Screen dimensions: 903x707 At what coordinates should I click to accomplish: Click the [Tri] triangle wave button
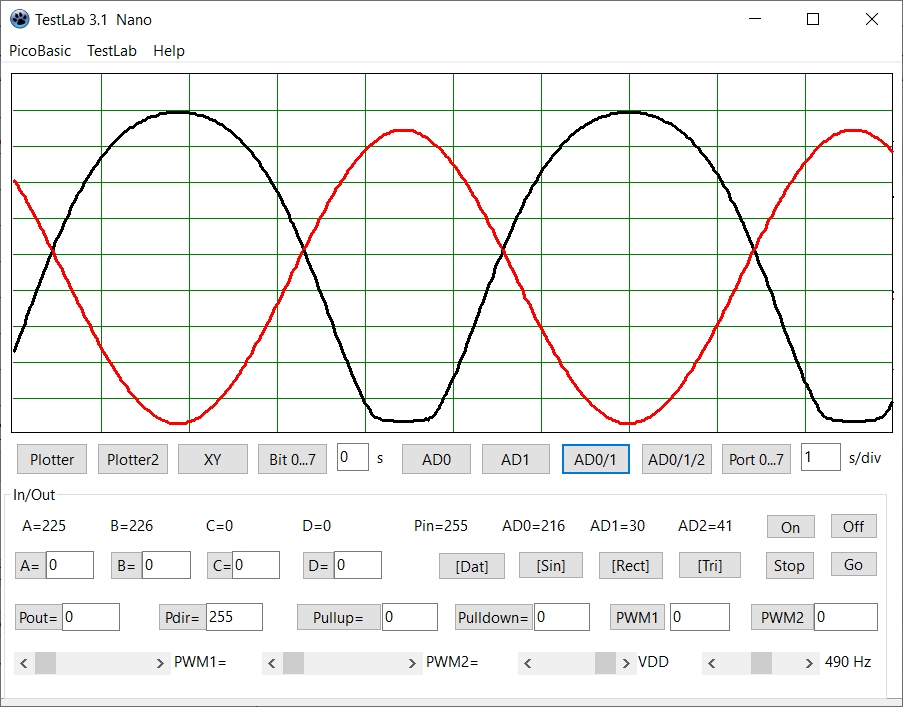710,565
